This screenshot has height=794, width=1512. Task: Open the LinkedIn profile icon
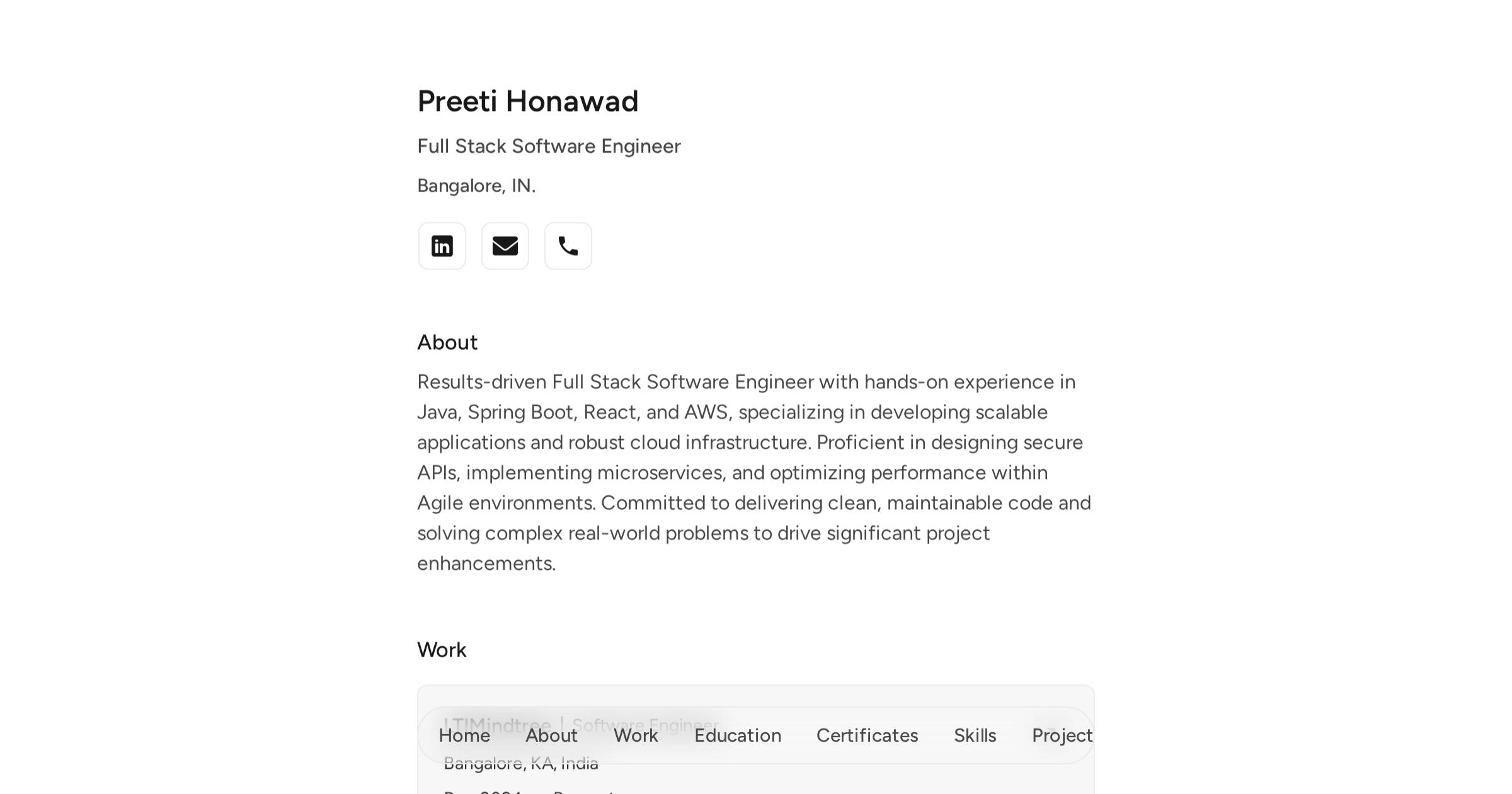point(442,246)
